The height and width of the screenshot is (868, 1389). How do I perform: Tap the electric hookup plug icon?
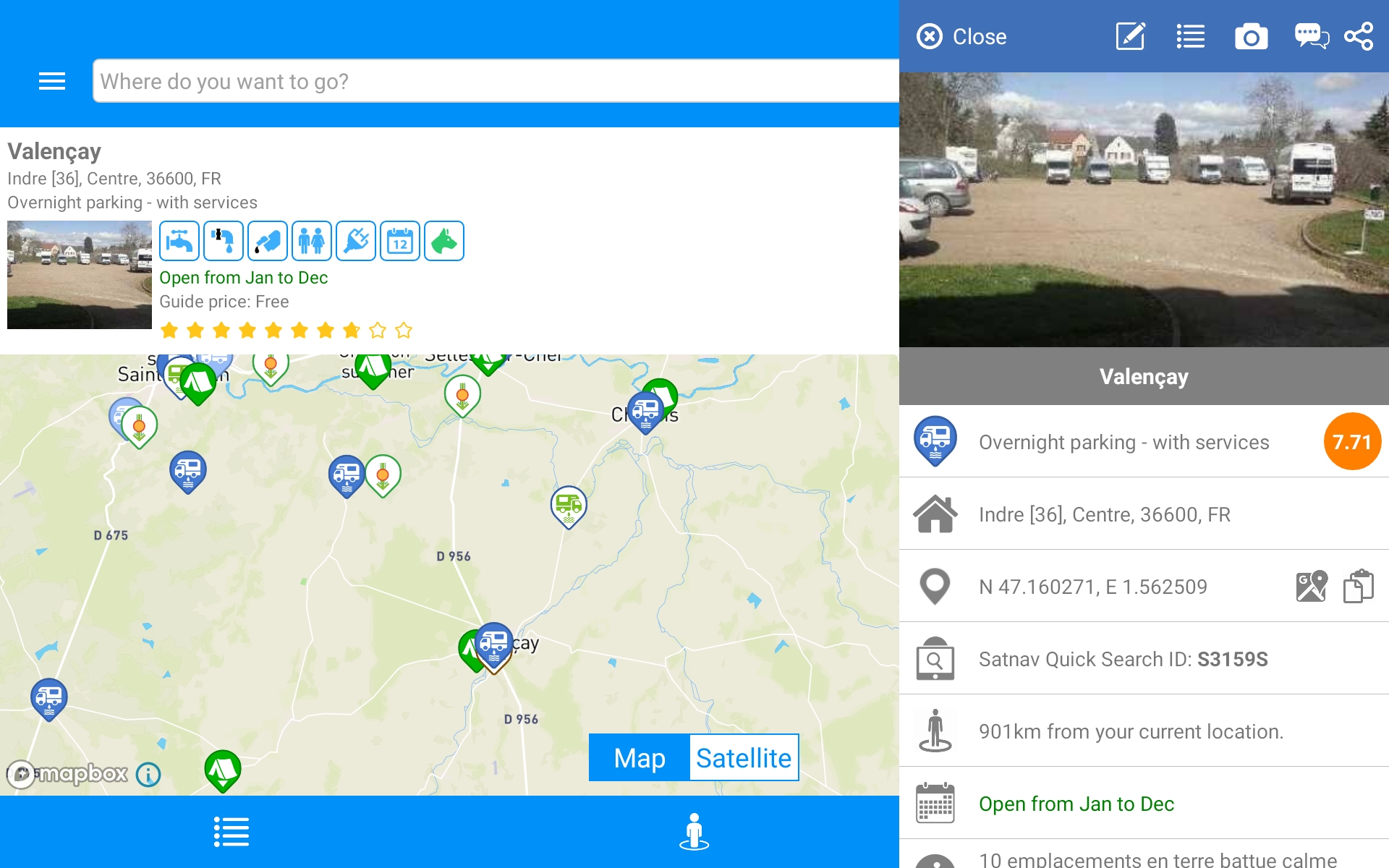click(356, 241)
